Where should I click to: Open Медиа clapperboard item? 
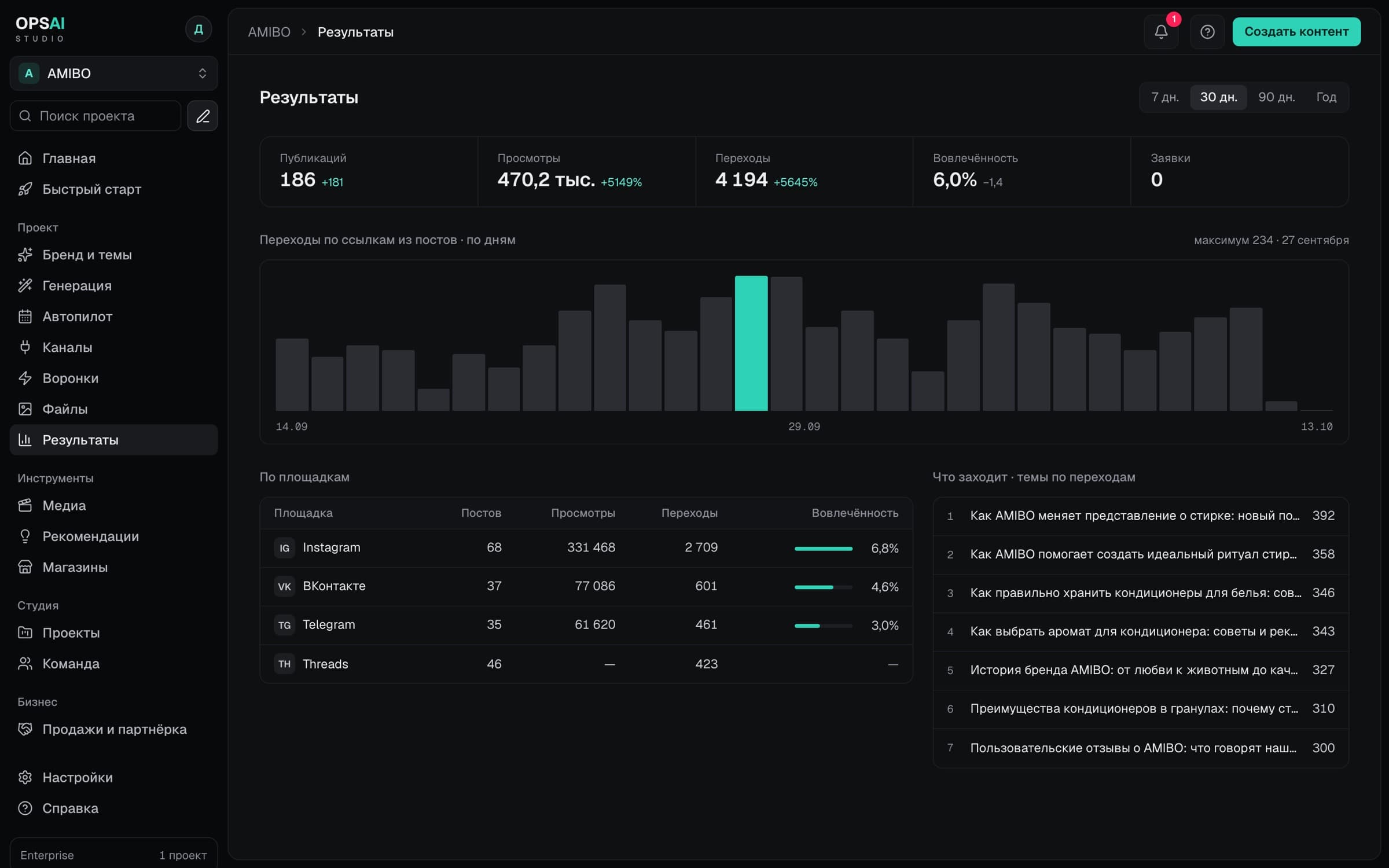(114, 505)
